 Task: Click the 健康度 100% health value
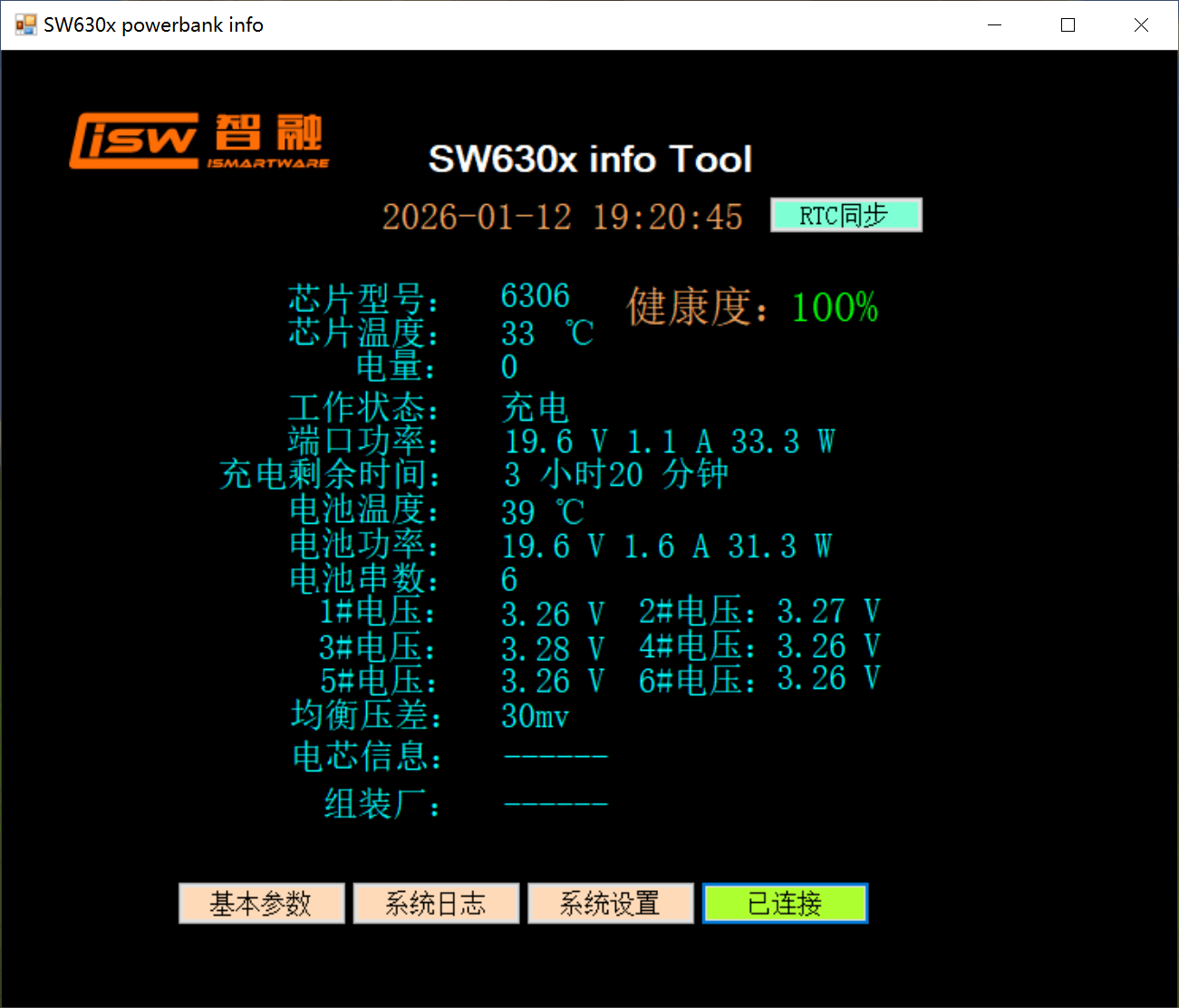tap(834, 307)
